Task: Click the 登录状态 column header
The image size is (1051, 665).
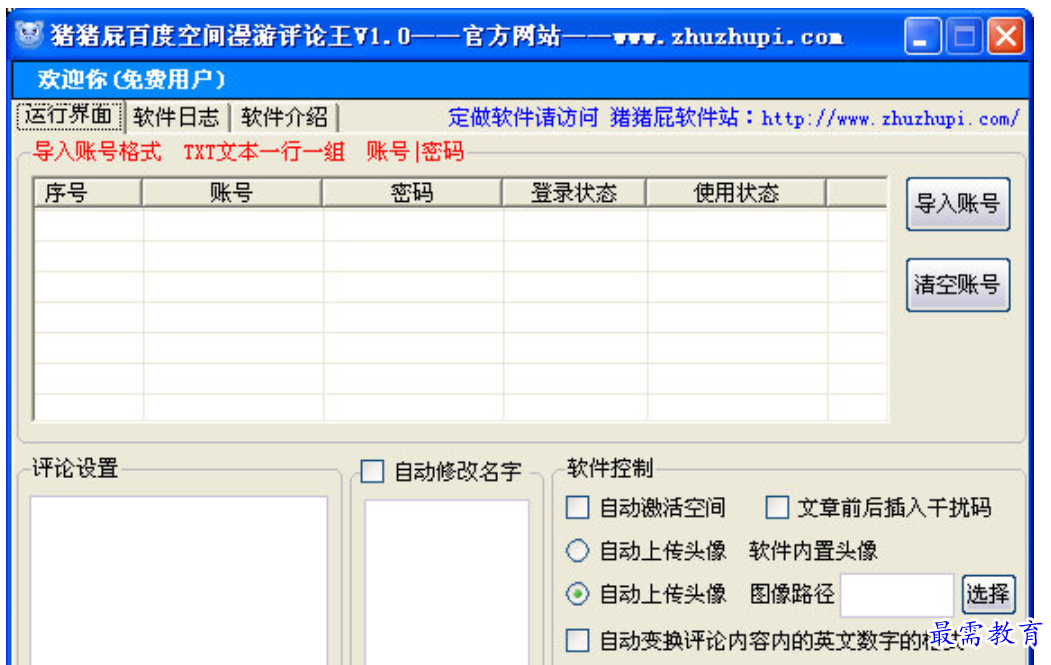Action: pos(574,193)
